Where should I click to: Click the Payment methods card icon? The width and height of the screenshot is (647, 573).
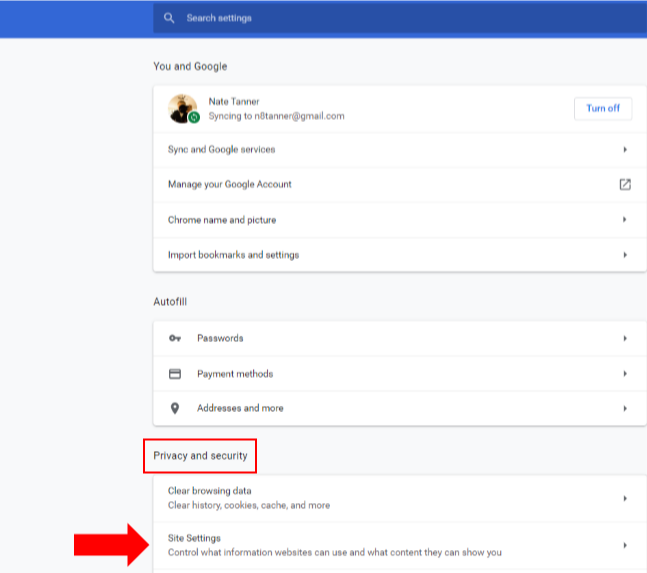click(x=175, y=374)
